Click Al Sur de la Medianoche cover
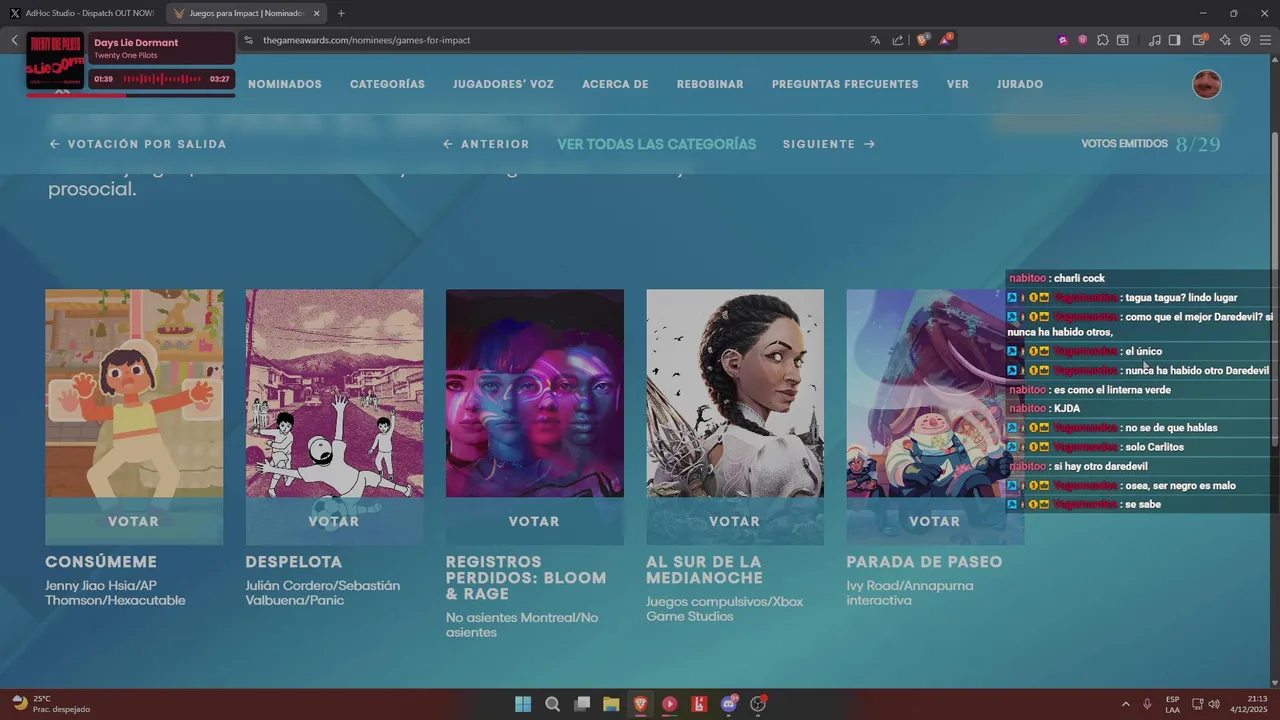Screen dimensions: 1280x720 (735, 393)
